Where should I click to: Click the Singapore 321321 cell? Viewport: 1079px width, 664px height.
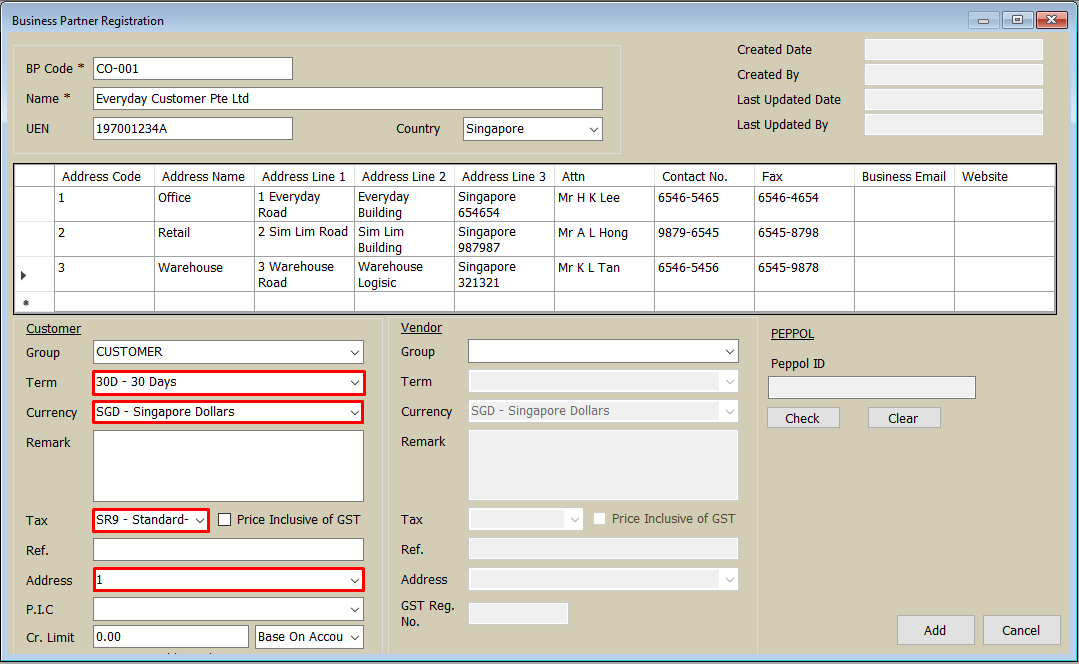[504, 275]
